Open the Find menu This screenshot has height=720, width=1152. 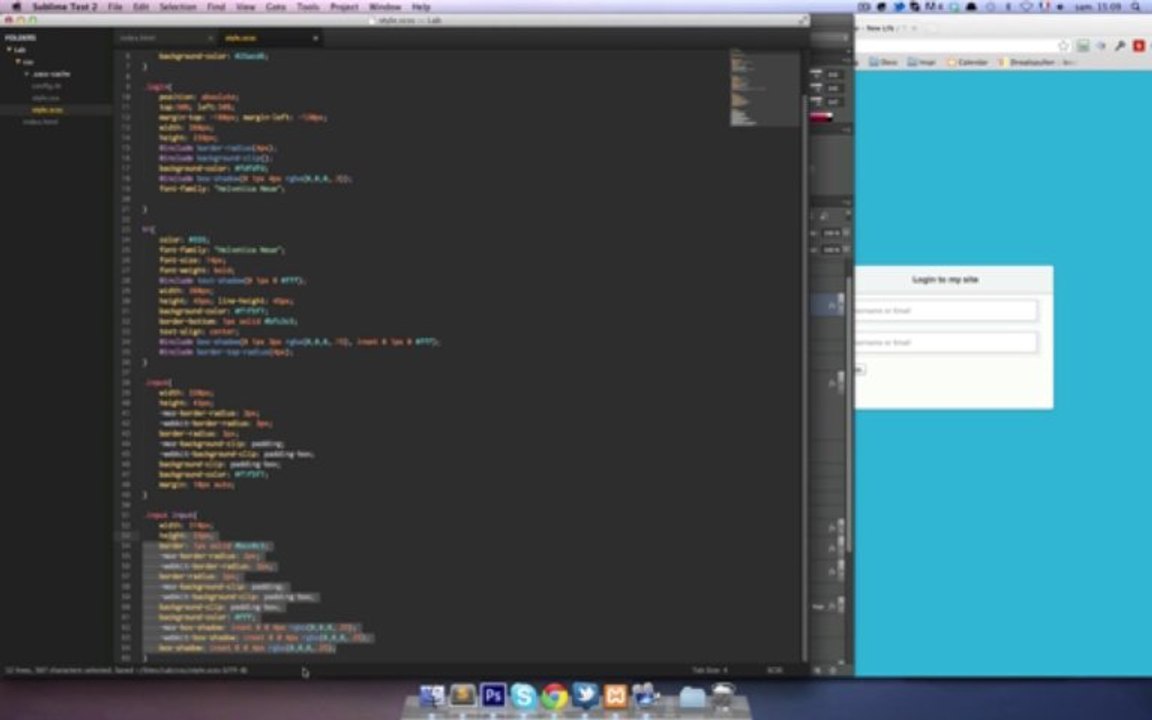[216, 7]
